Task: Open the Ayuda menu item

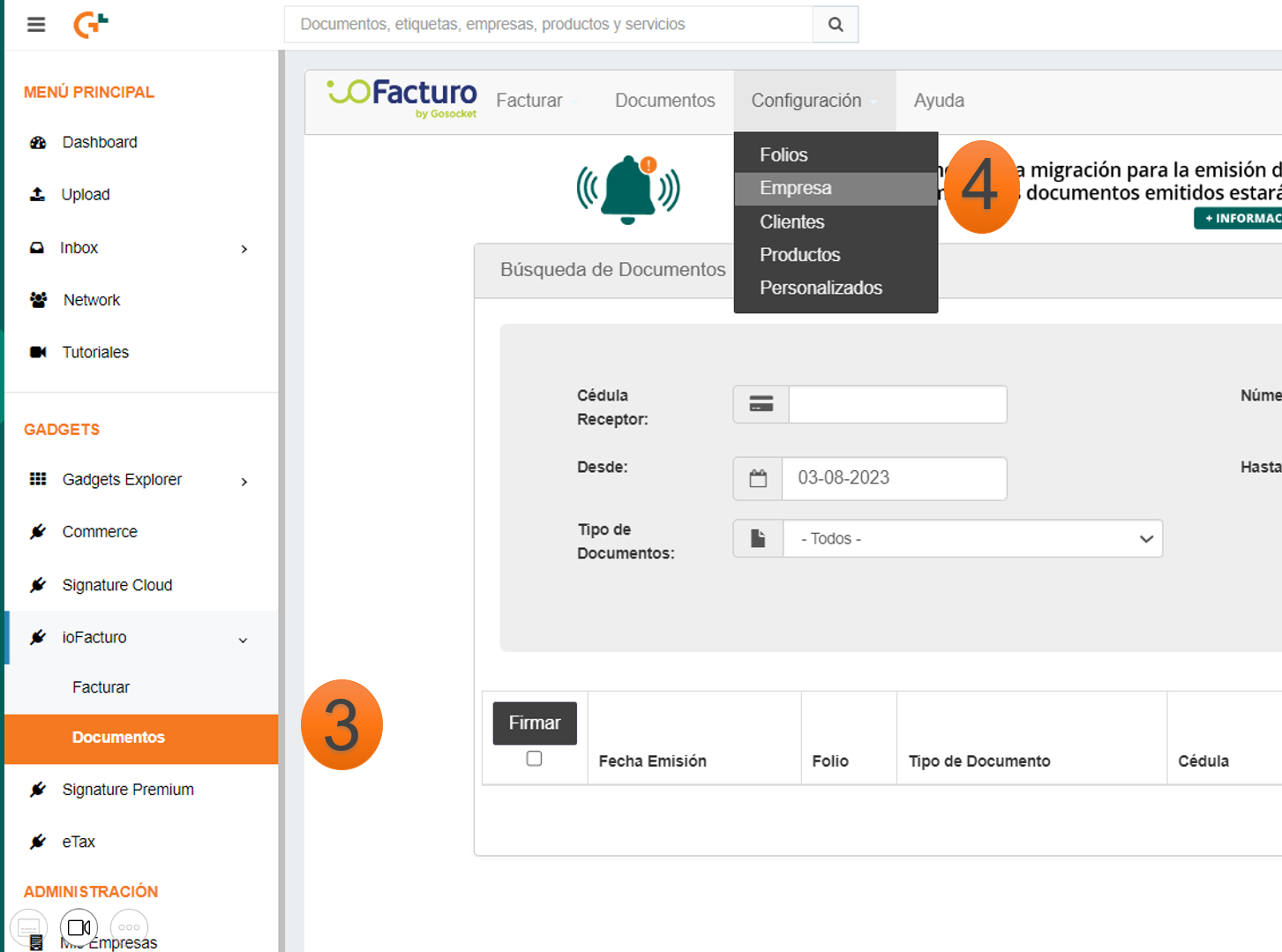Action: (939, 101)
